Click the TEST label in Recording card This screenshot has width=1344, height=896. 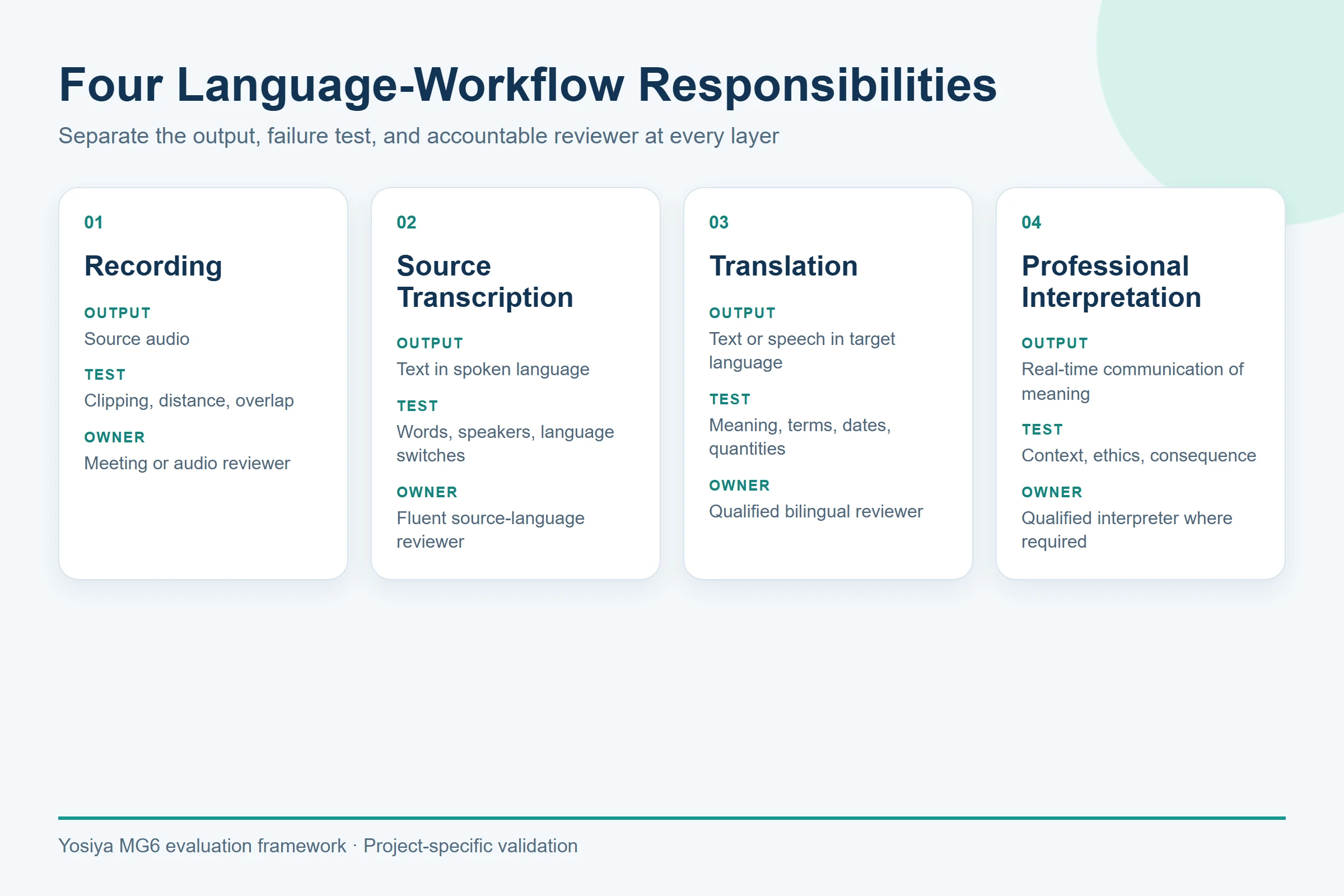[105, 375]
